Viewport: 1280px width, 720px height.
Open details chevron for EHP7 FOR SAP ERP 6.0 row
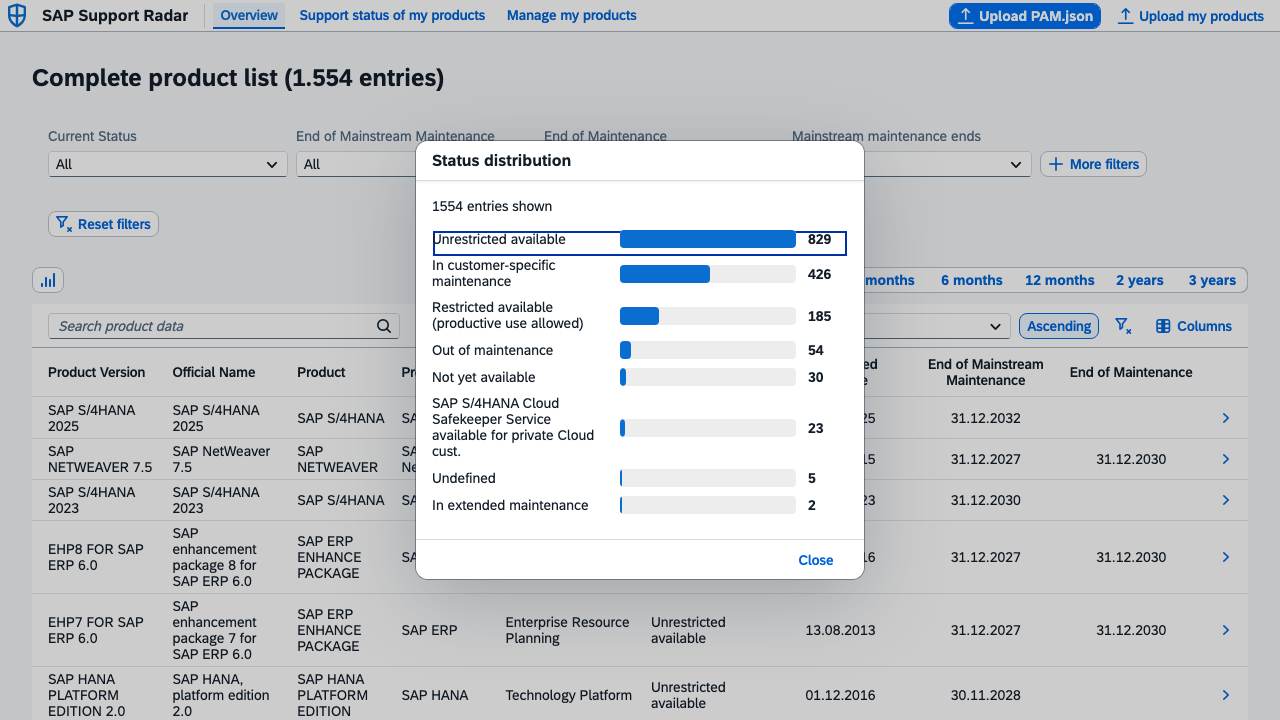point(1226,630)
